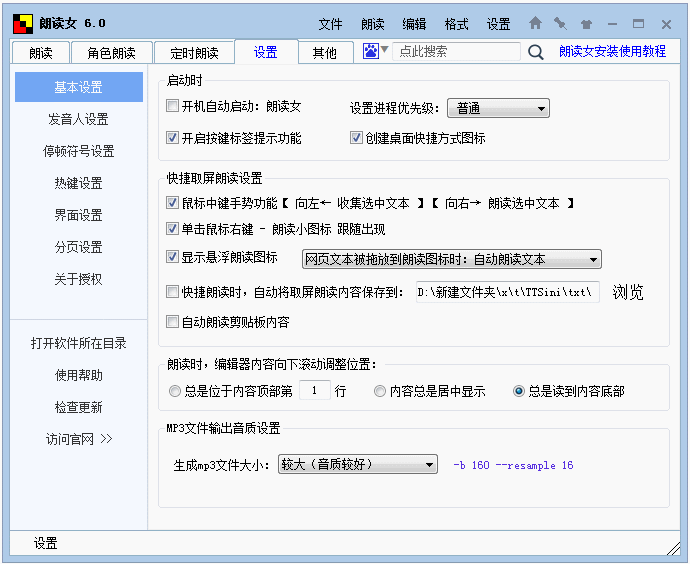Image resolution: width=690 pixels, height=564 pixels.
Task: Click the blue paw search engine icon
Action: [x=371, y=51]
